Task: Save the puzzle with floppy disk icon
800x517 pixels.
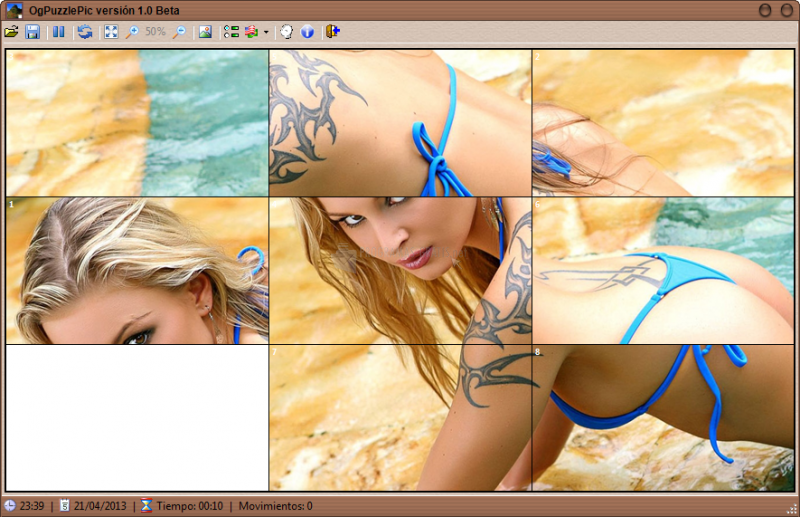Action: [32, 32]
